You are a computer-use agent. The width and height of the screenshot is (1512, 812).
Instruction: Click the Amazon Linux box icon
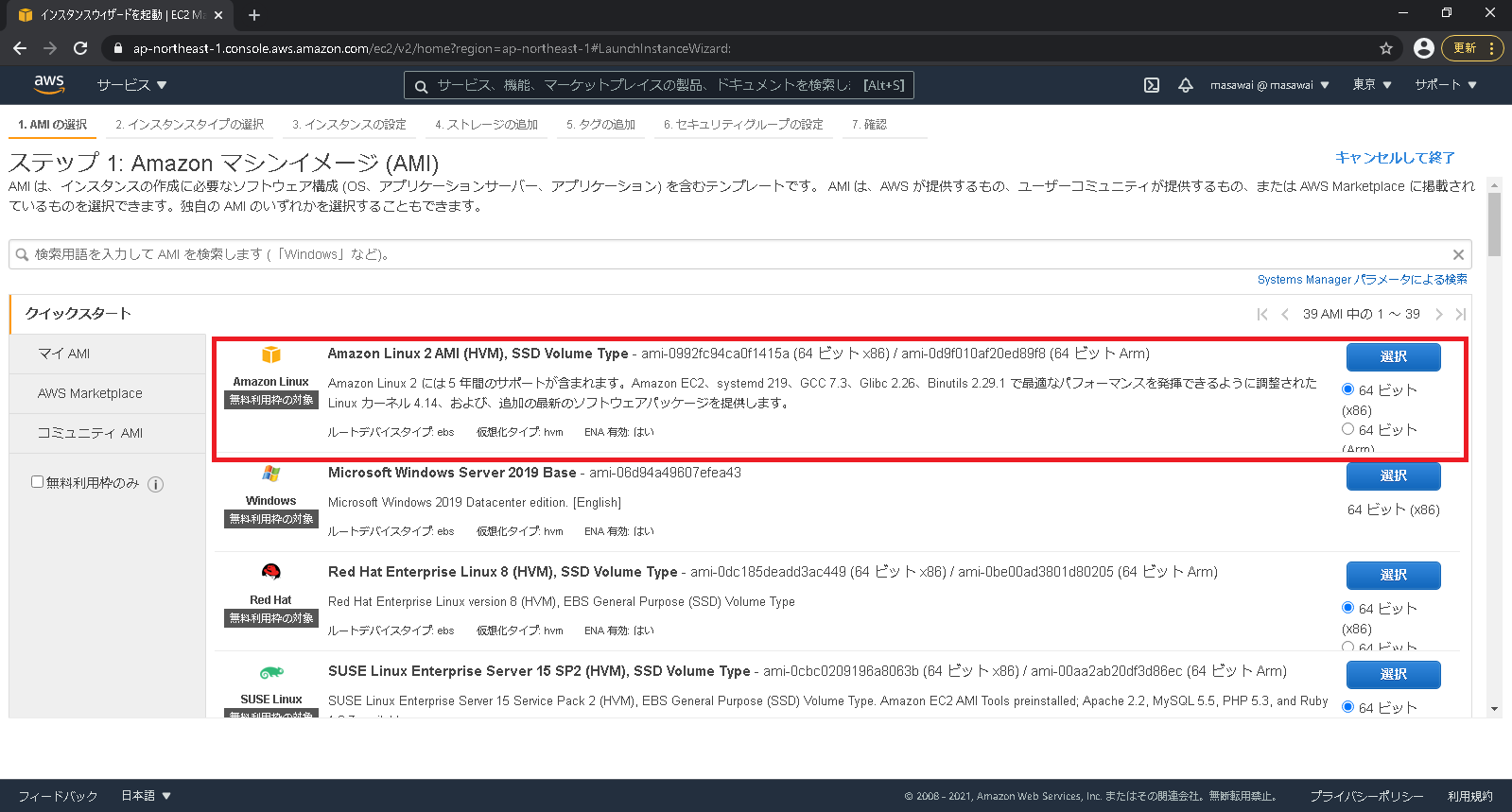271,354
